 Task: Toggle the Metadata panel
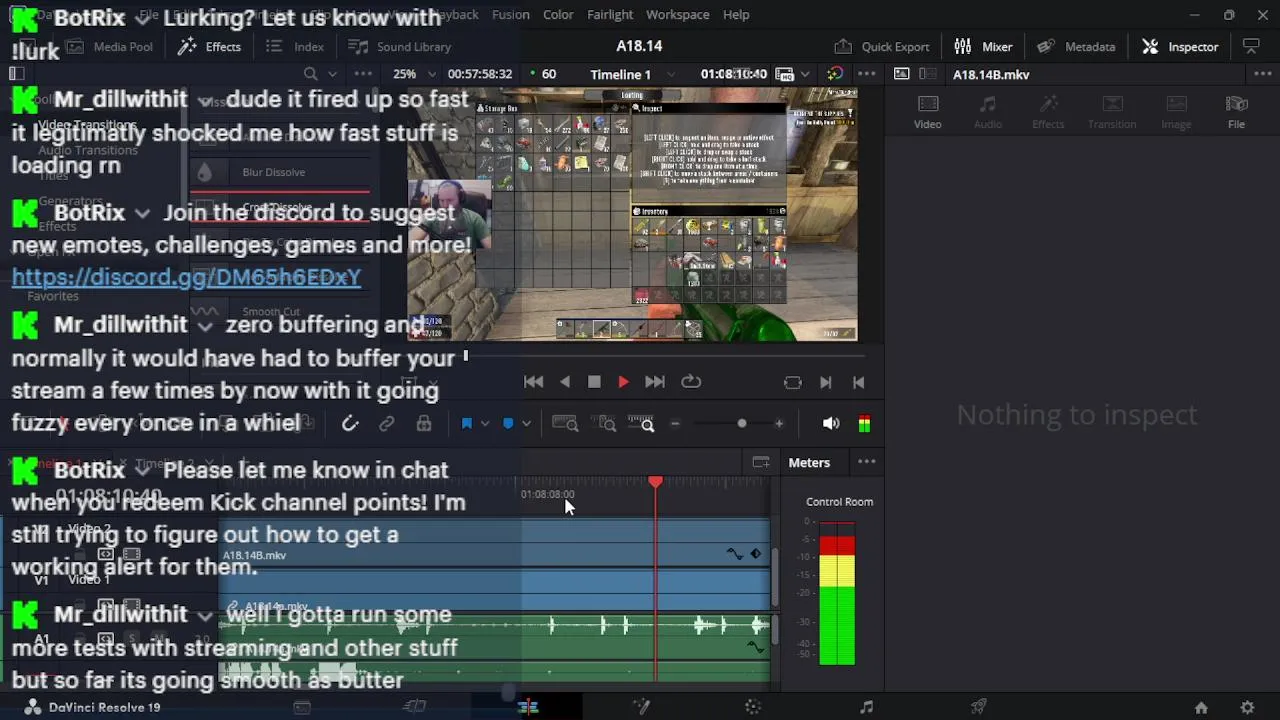click(x=1077, y=46)
